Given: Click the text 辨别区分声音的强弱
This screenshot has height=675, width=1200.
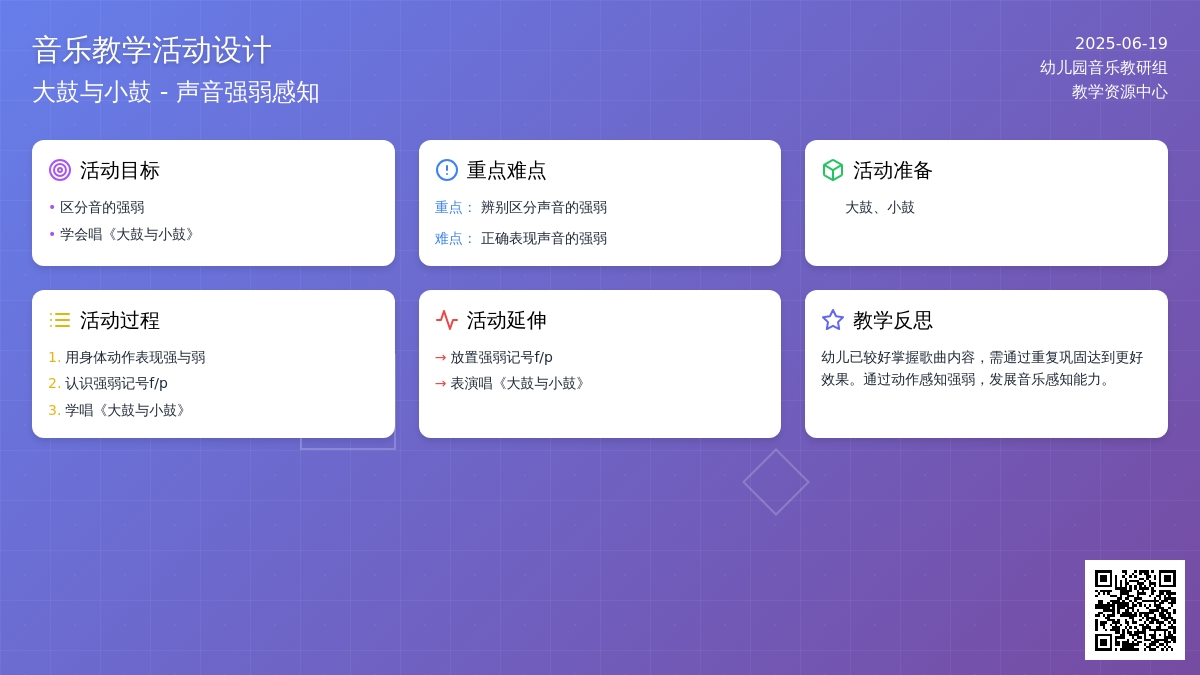Looking at the screenshot, I should 544,207.
